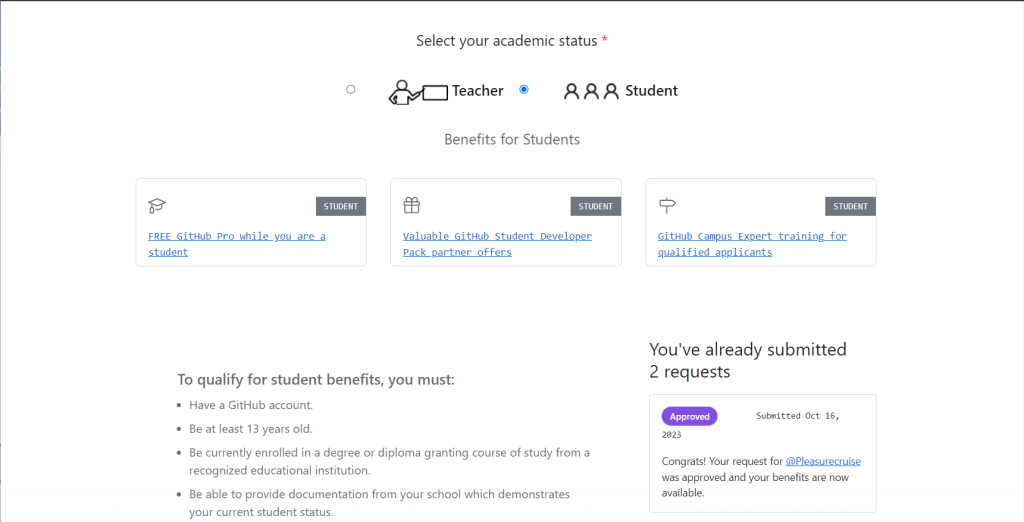Click the already submitted 2 requests heading

click(747, 360)
